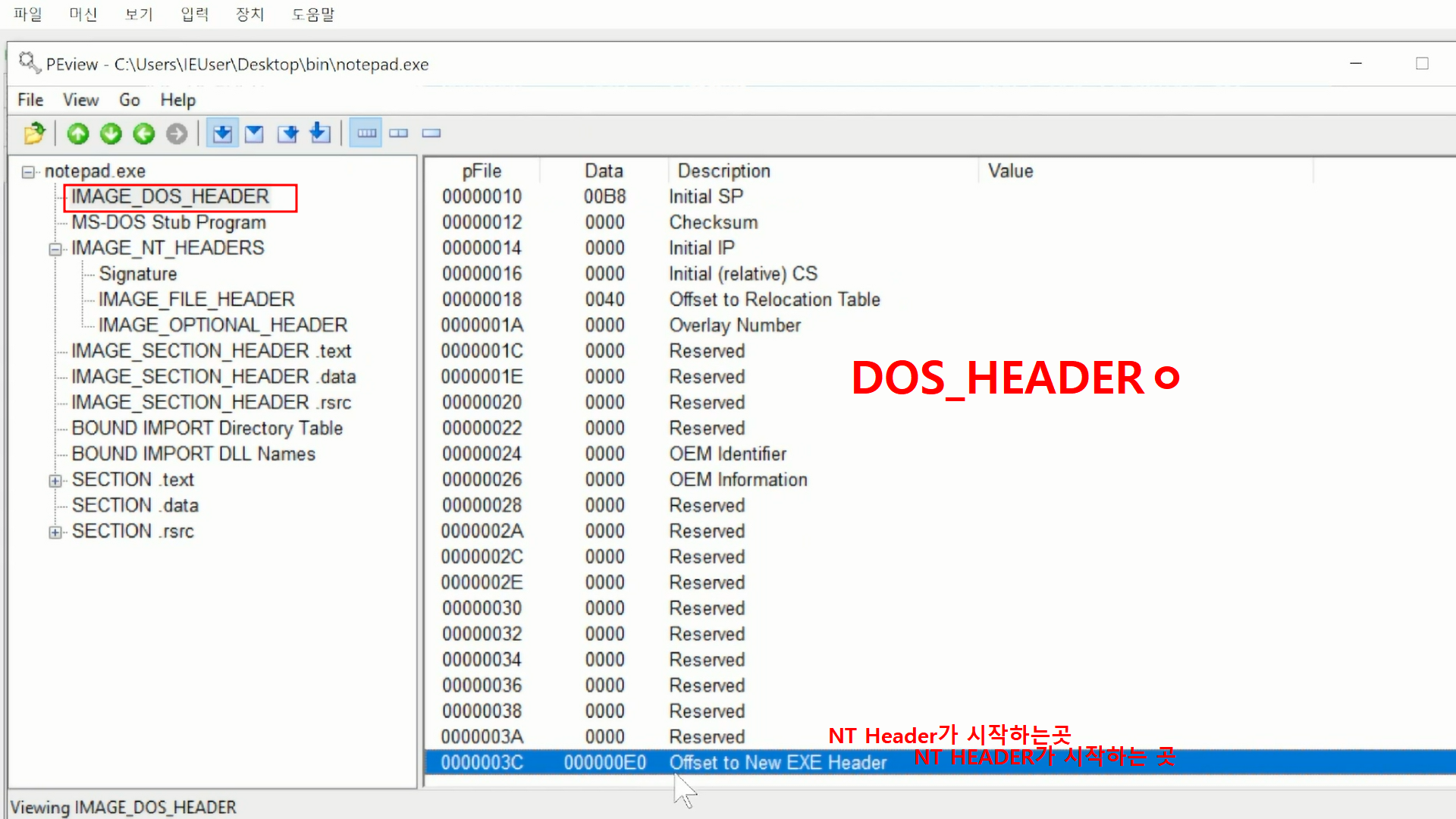Select the SECTION .data tree item
Screen dimensions: 1456x819
[135, 507]
